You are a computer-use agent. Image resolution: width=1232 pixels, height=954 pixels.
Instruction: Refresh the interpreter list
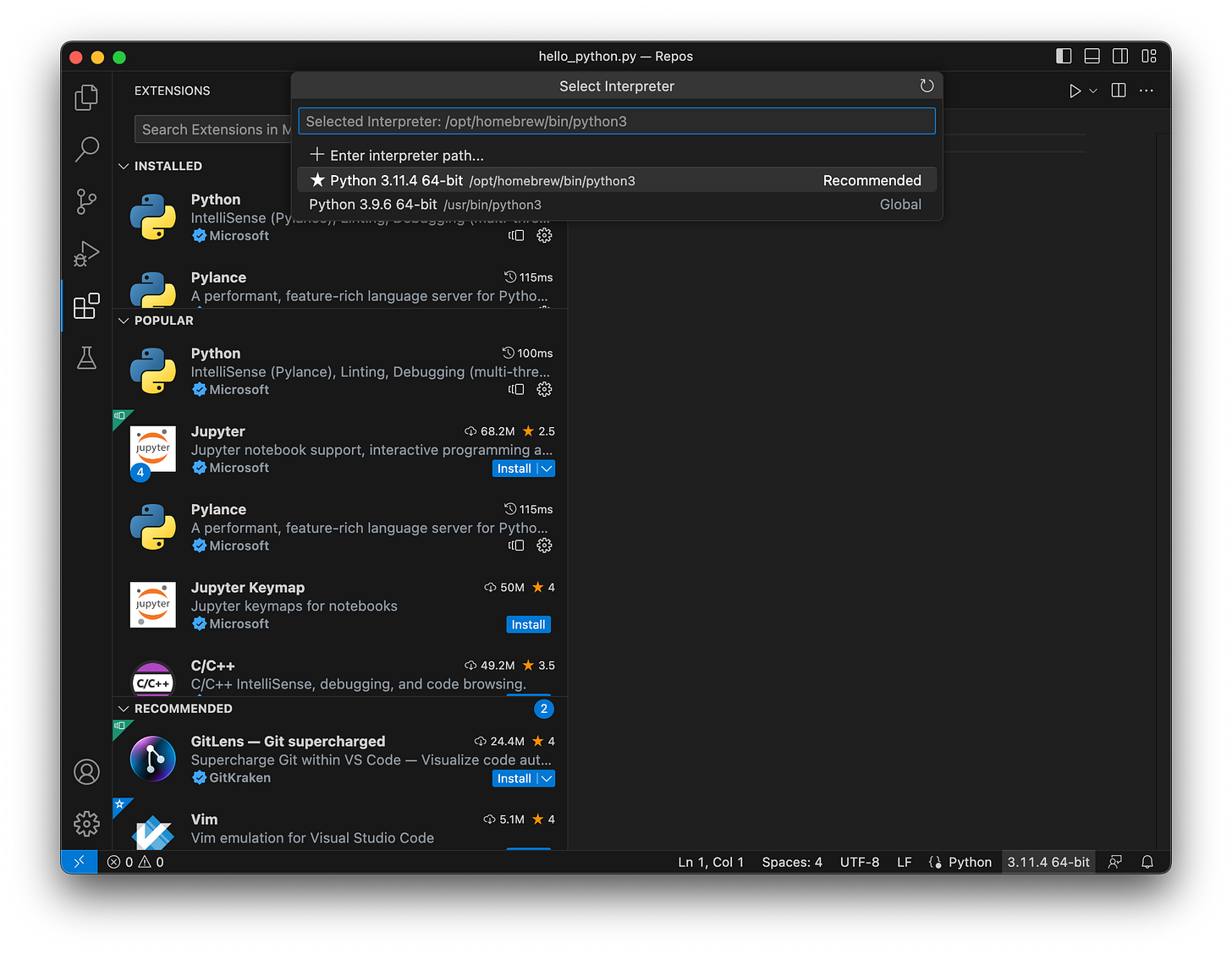pyautogui.click(x=927, y=85)
